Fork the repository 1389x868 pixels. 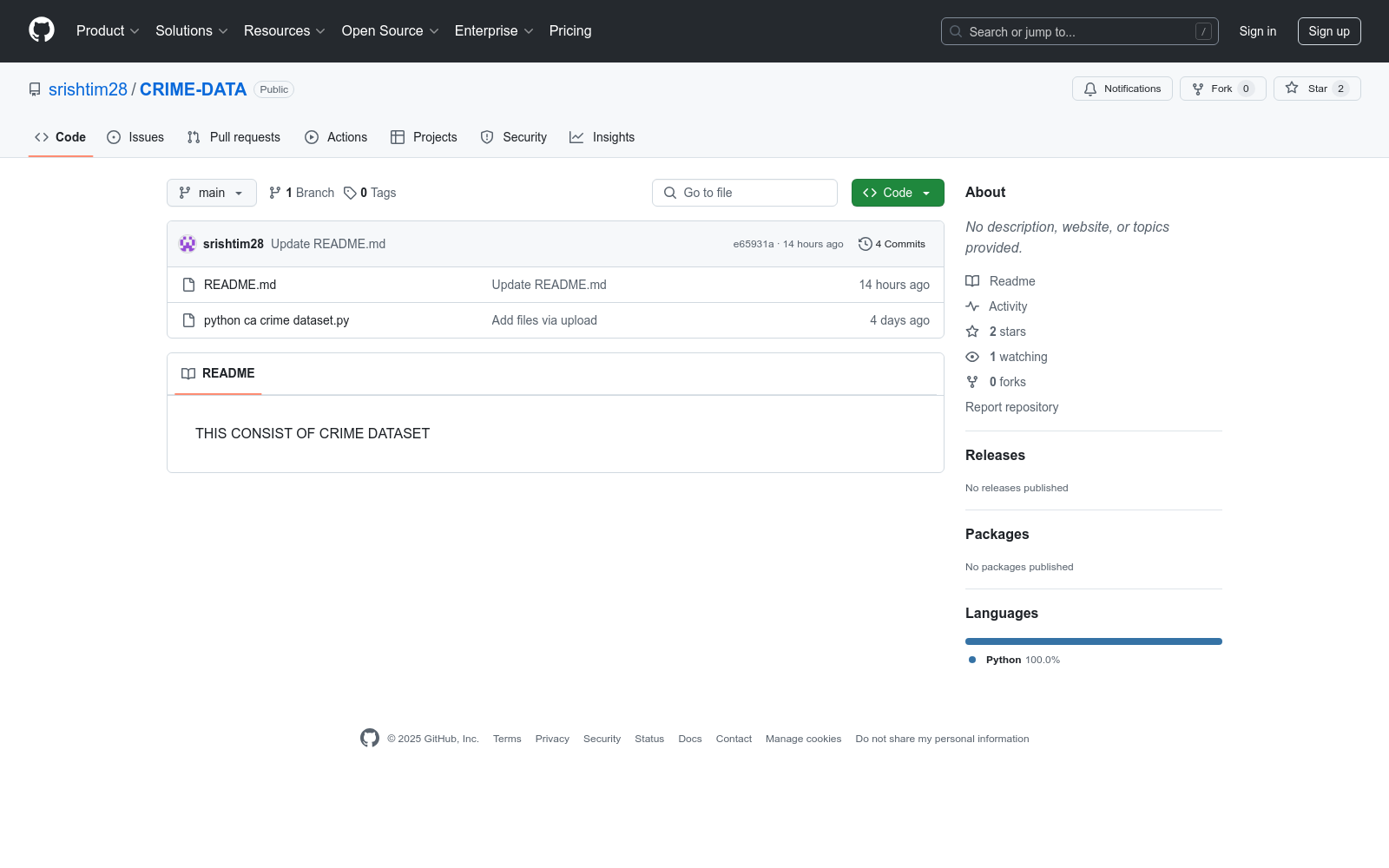coord(1222,89)
